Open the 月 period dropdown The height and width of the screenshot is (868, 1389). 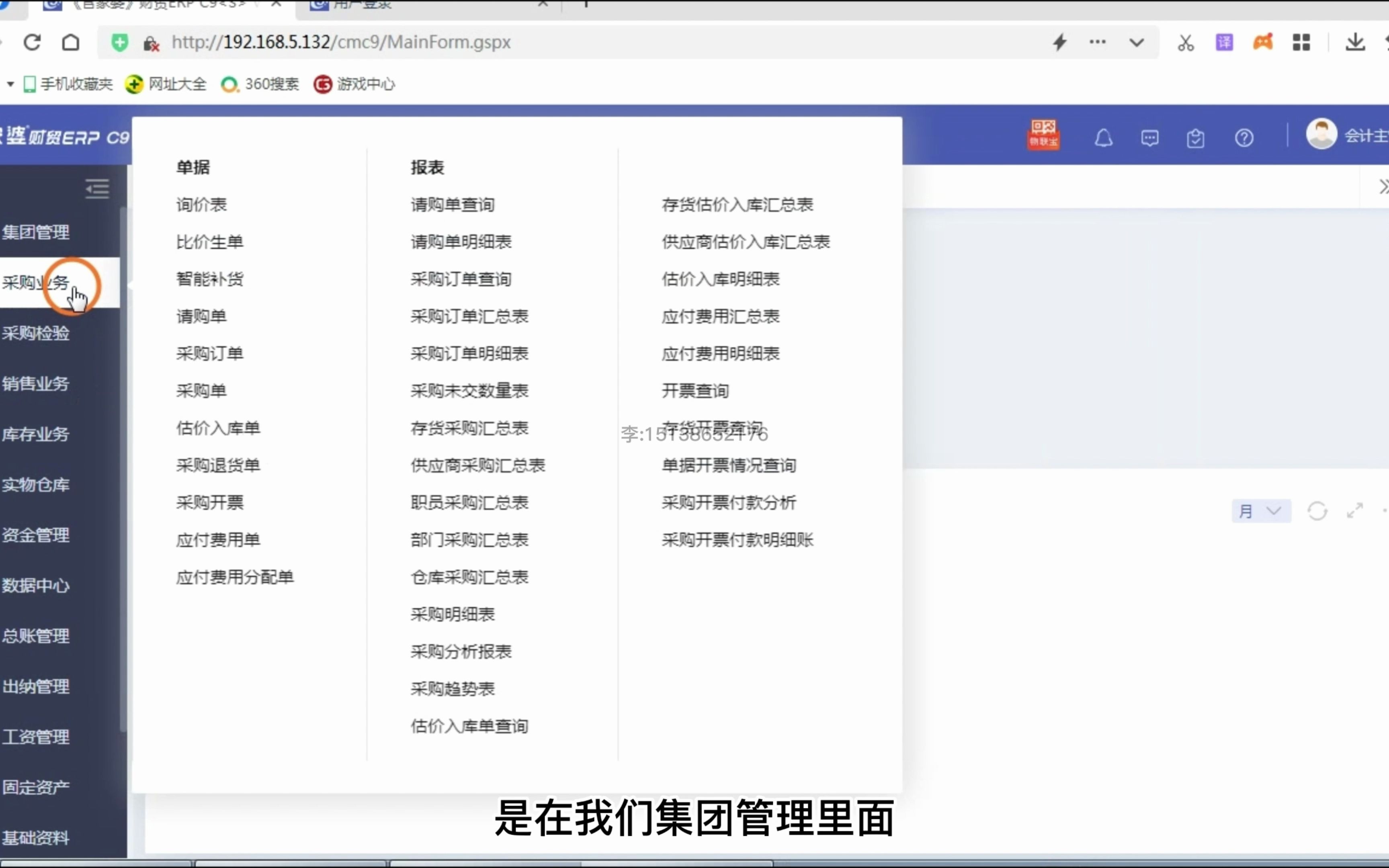[x=1260, y=511]
